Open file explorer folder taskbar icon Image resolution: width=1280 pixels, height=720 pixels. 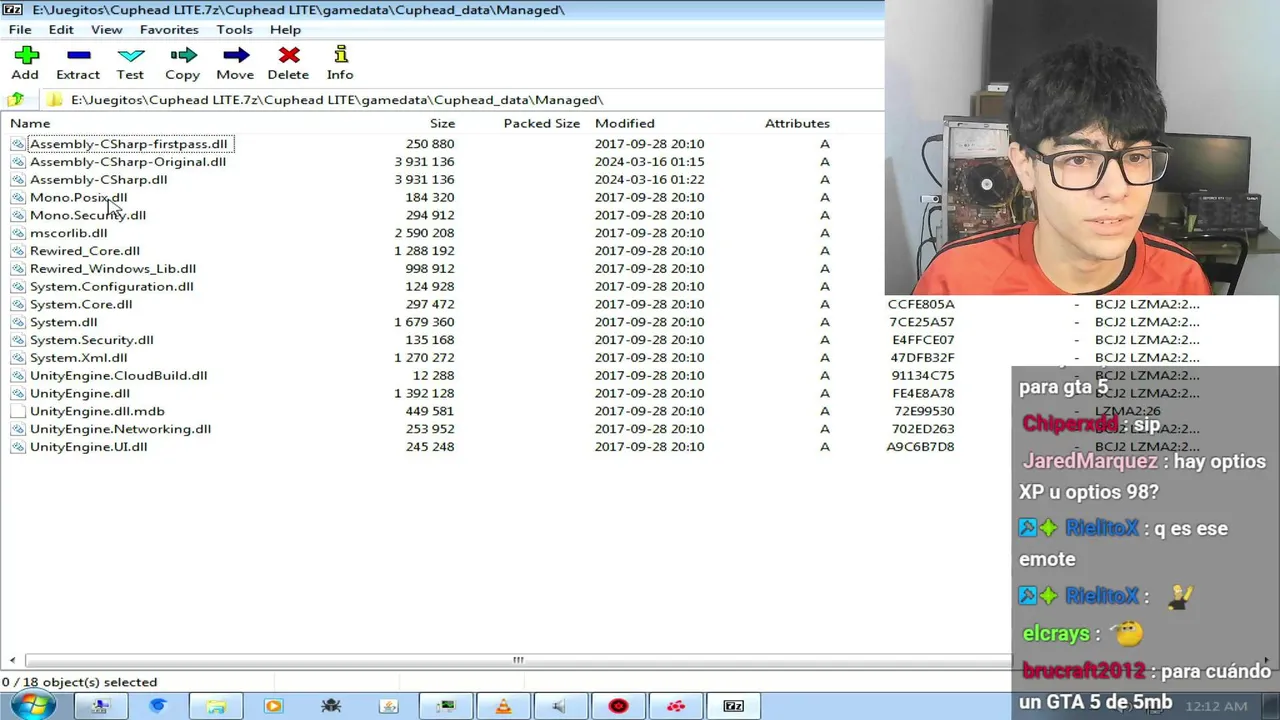click(x=216, y=706)
